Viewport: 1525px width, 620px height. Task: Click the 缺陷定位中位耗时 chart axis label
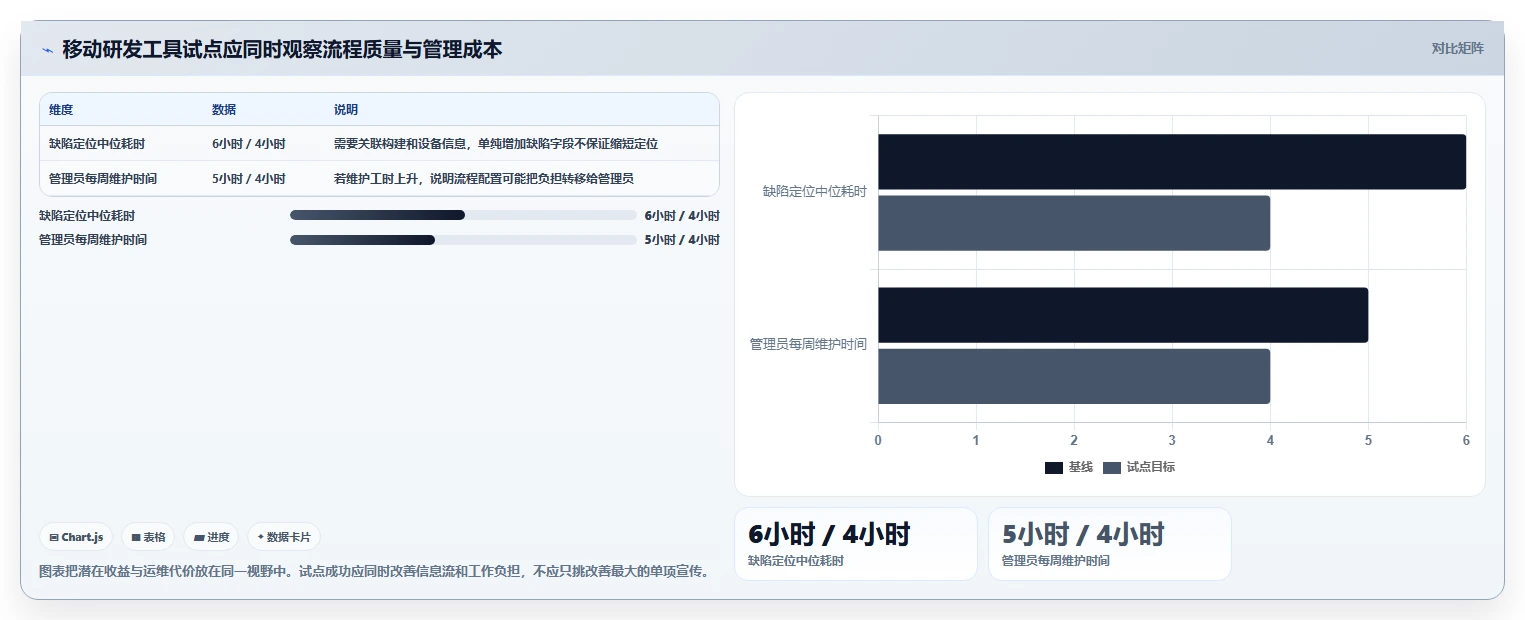click(815, 191)
